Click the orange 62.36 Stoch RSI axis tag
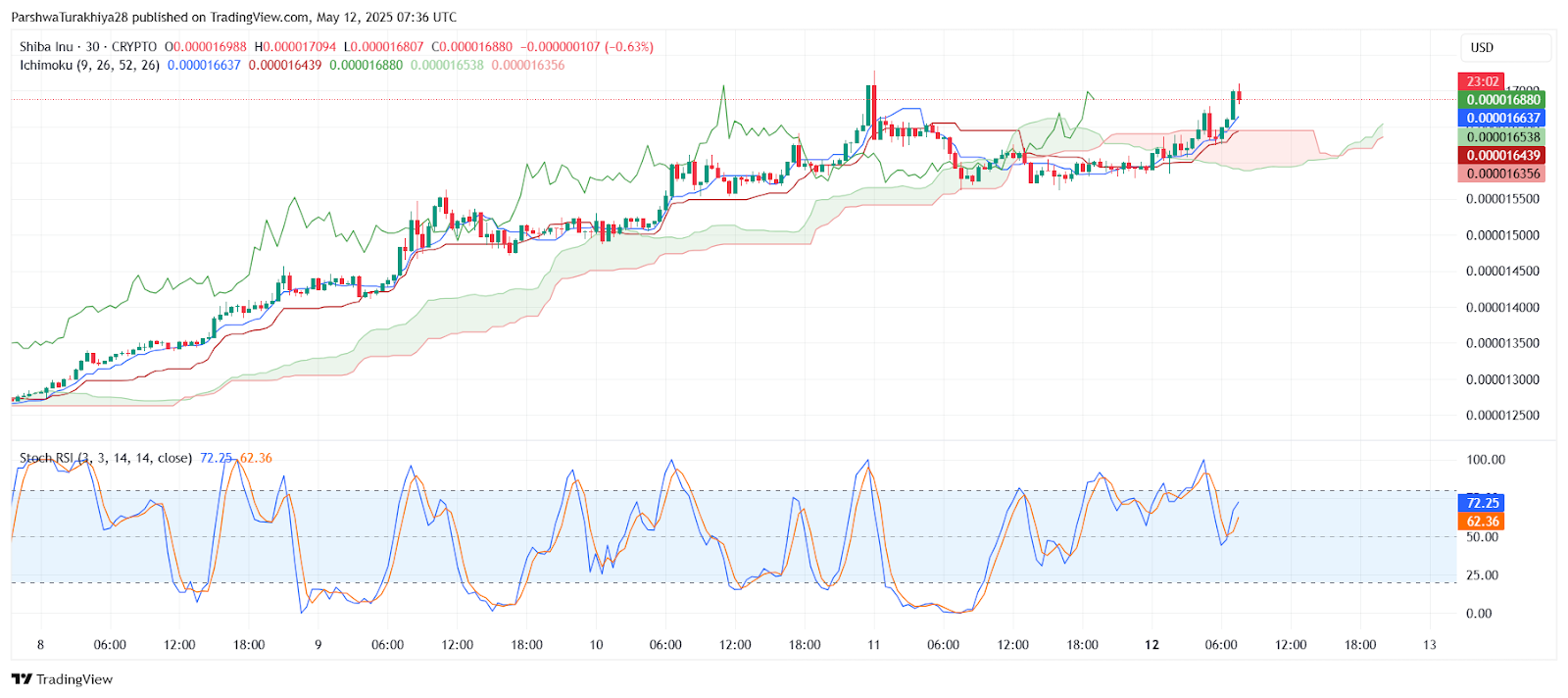Screen dimensions: 1568x698 click(x=1482, y=522)
